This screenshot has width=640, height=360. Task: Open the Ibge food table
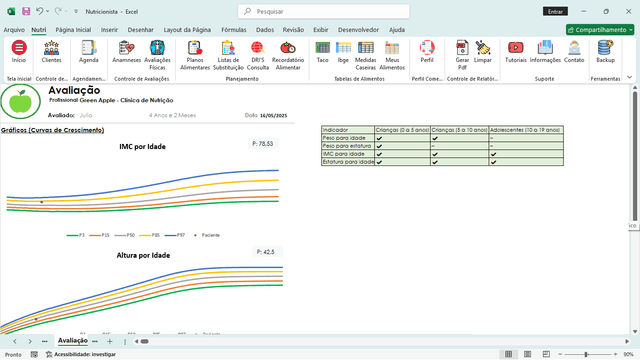coord(343,52)
